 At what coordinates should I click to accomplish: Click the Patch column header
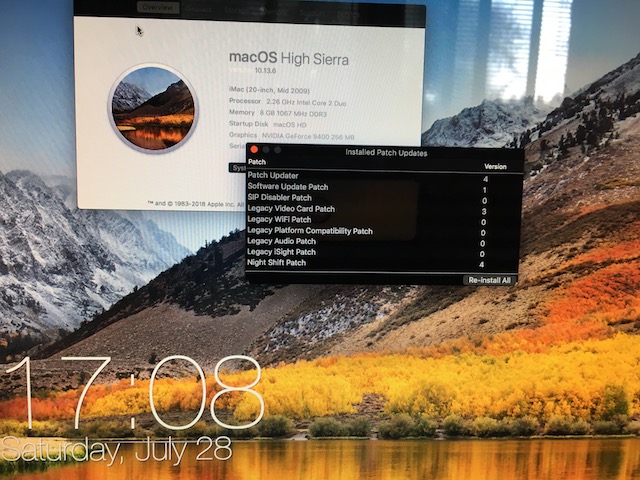coord(257,162)
